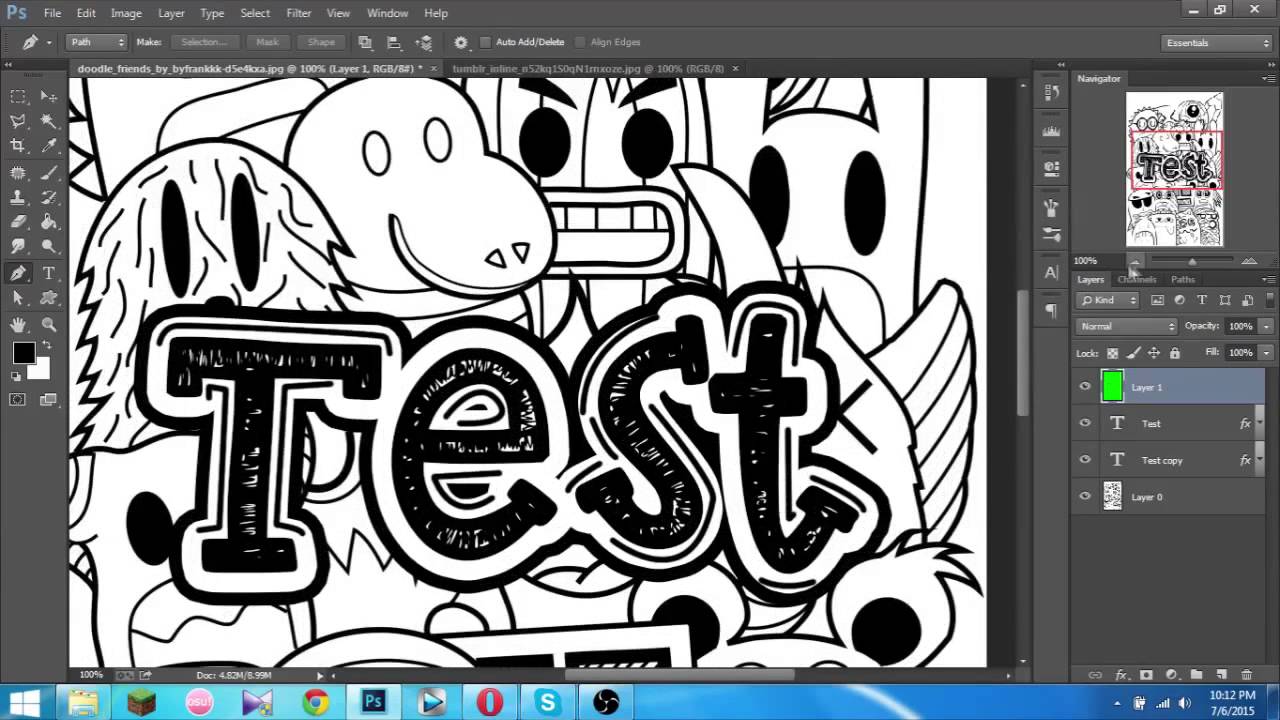Click the path arrangement icon
Viewport: 1280px width, 720px height.
coord(424,42)
